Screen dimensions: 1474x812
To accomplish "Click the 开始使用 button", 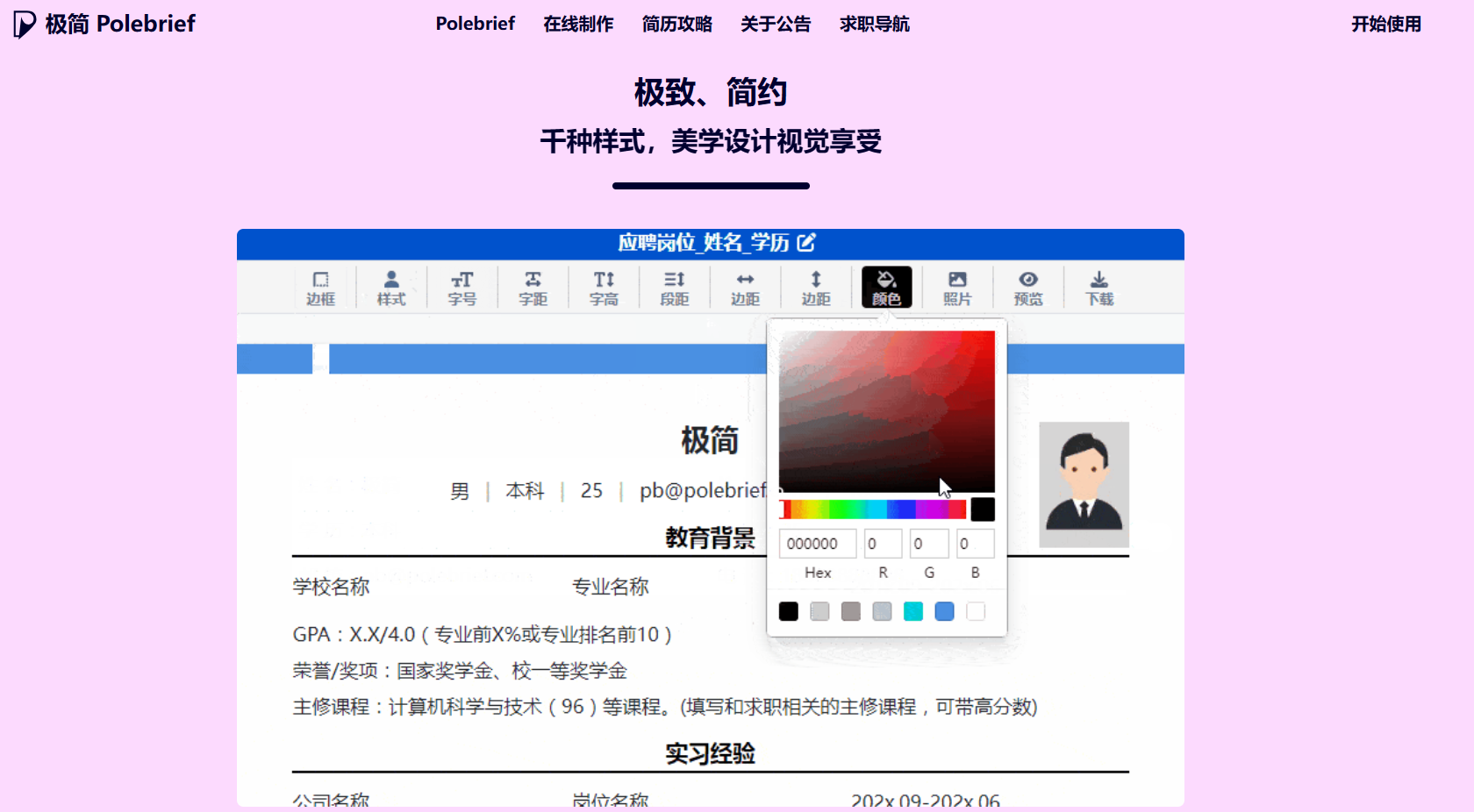I will pos(1385,25).
